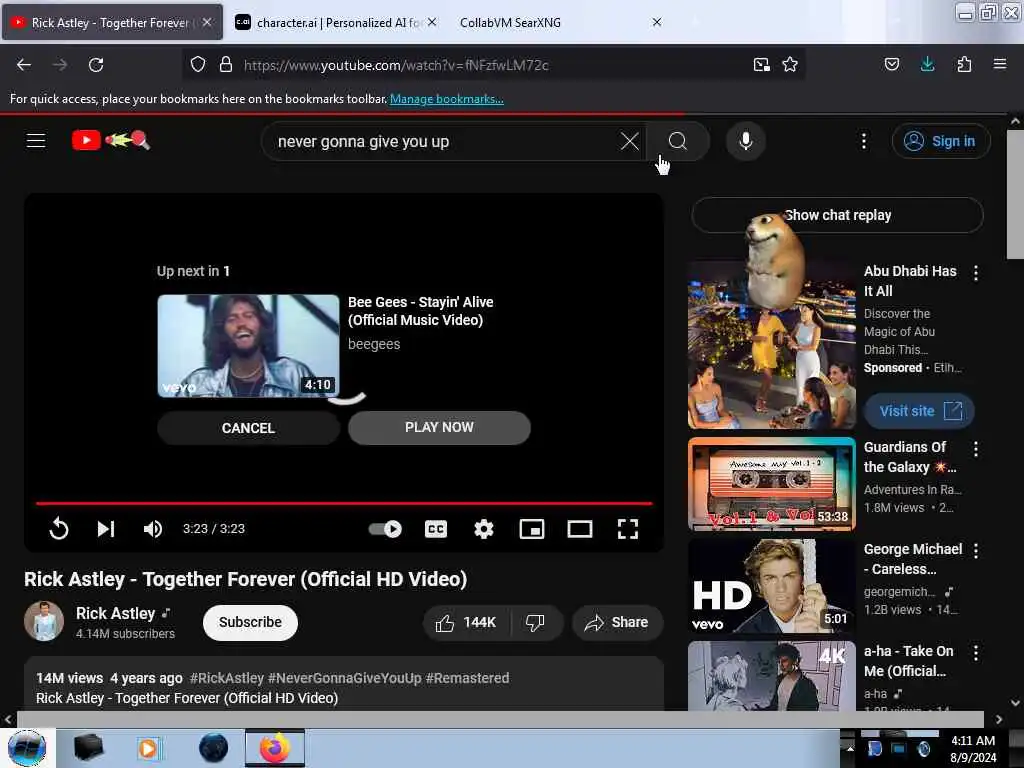1024x768 pixels.
Task: Open options for Guardians Of the Galaxy video
Action: pyautogui.click(x=975, y=449)
